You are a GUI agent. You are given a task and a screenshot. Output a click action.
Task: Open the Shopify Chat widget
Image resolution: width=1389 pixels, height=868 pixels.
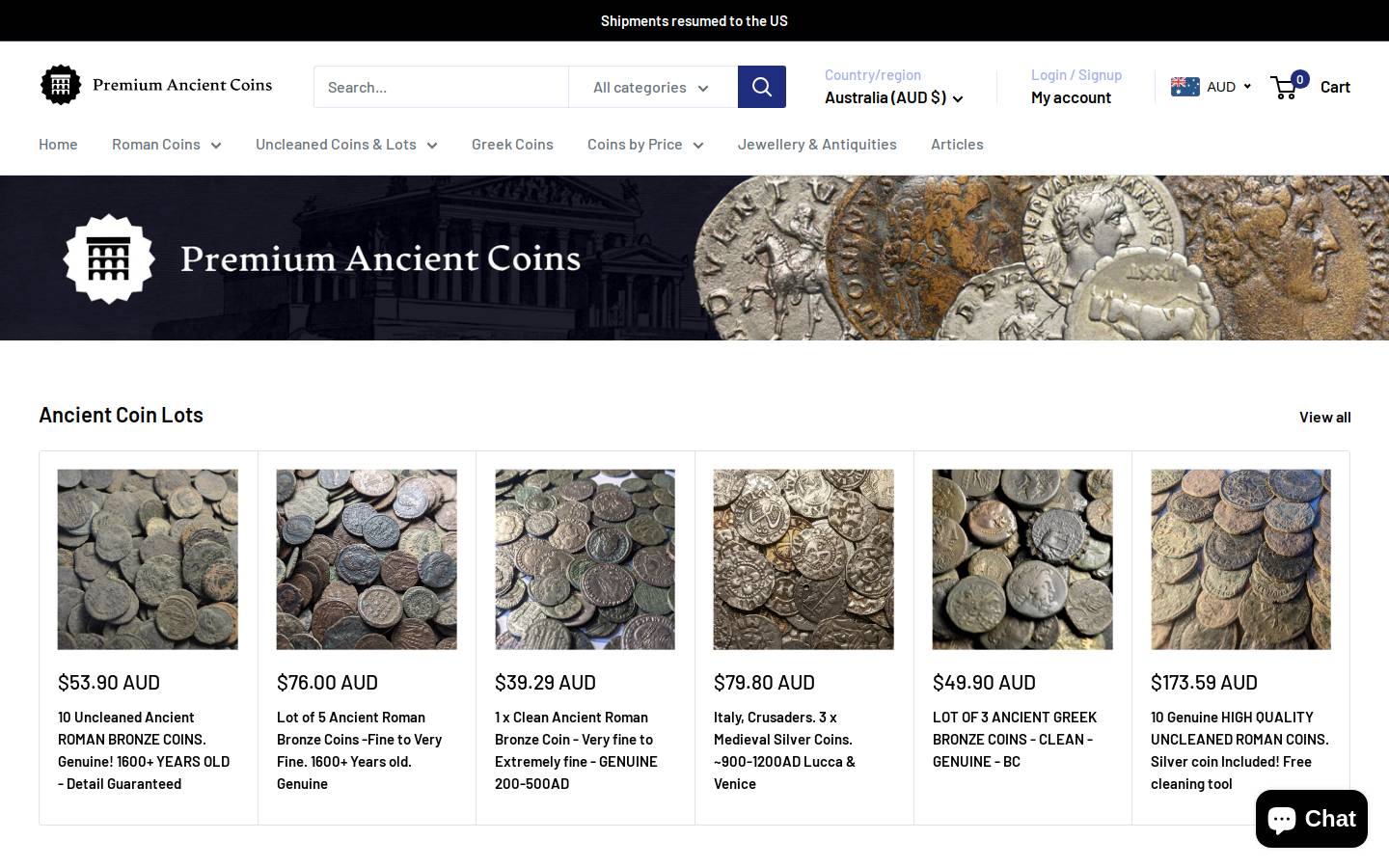pyautogui.click(x=1311, y=819)
